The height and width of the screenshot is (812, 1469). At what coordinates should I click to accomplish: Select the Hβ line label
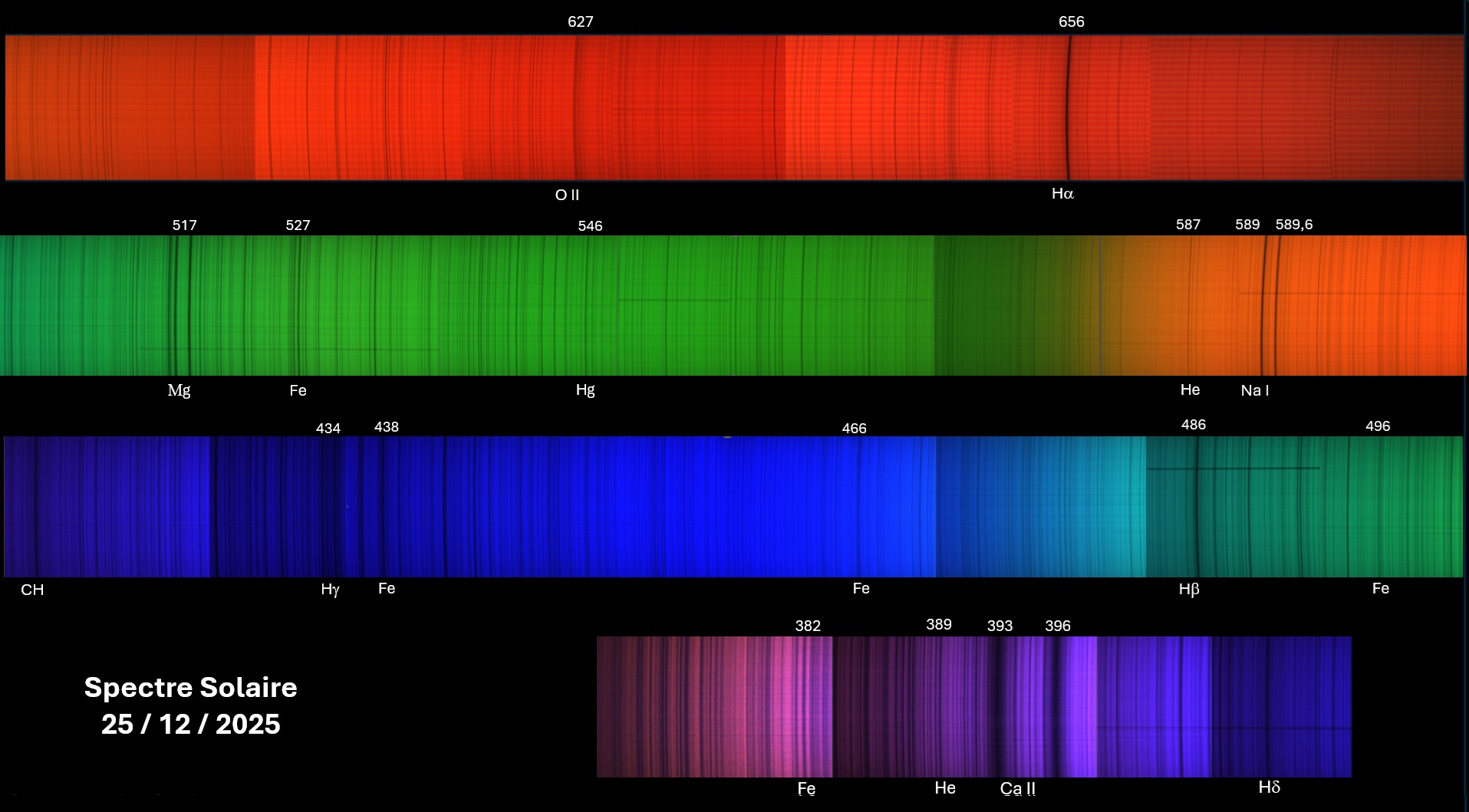click(x=1189, y=590)
